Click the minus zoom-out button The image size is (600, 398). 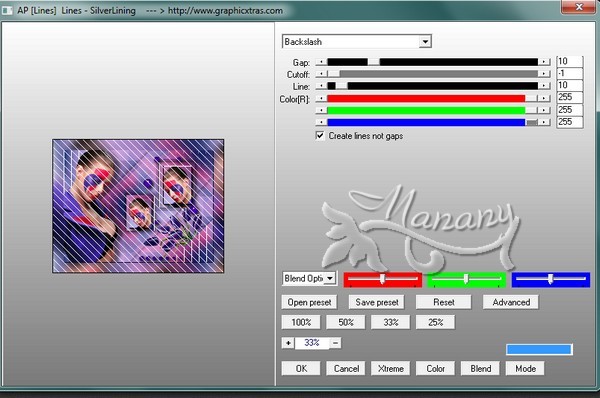pyautogui.click(x=335, y=343)
